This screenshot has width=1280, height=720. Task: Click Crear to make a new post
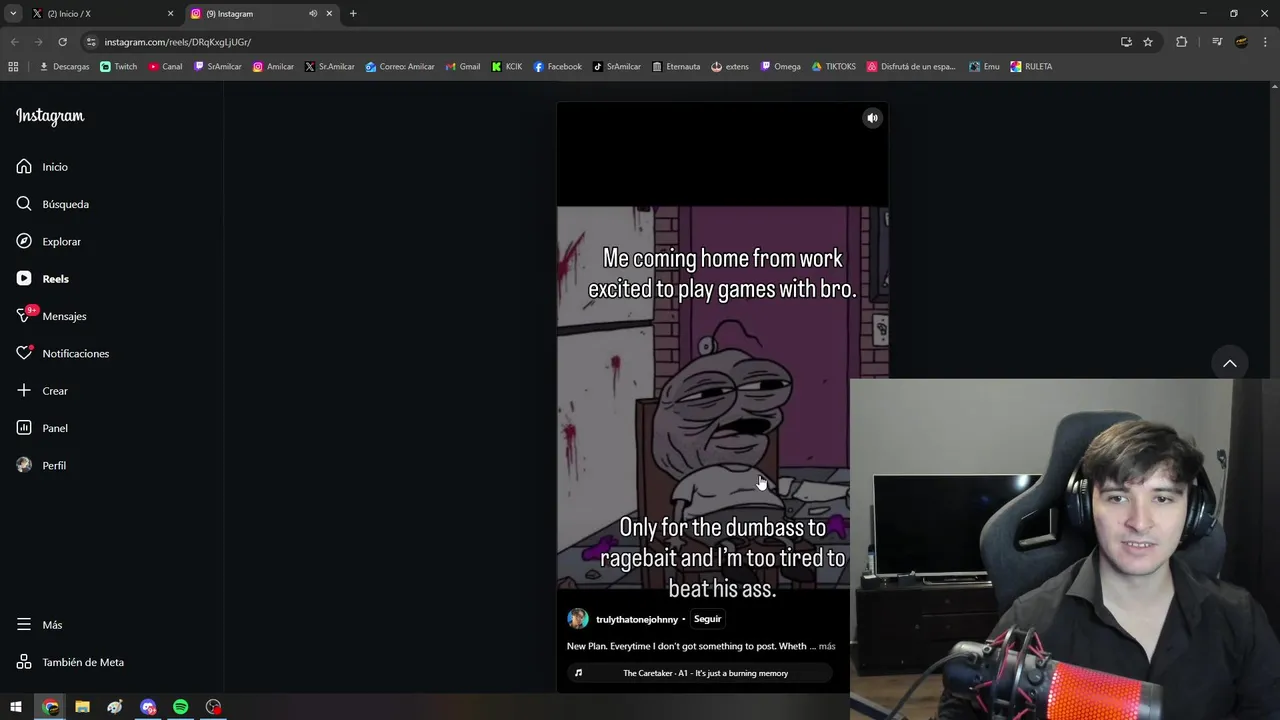pyautogui.click(x=42, y=391)
